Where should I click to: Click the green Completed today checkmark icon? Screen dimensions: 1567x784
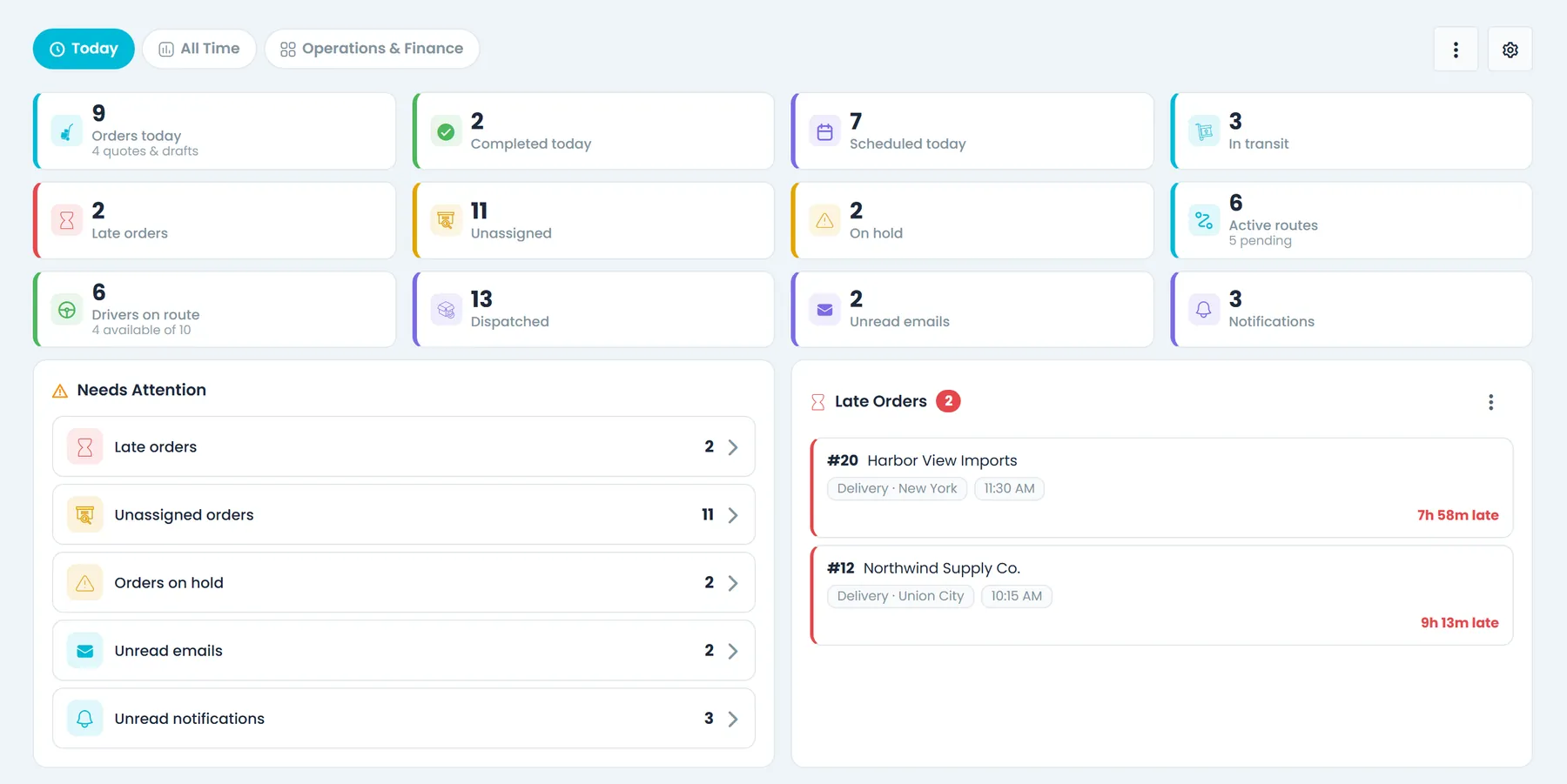tap(446, 131)
